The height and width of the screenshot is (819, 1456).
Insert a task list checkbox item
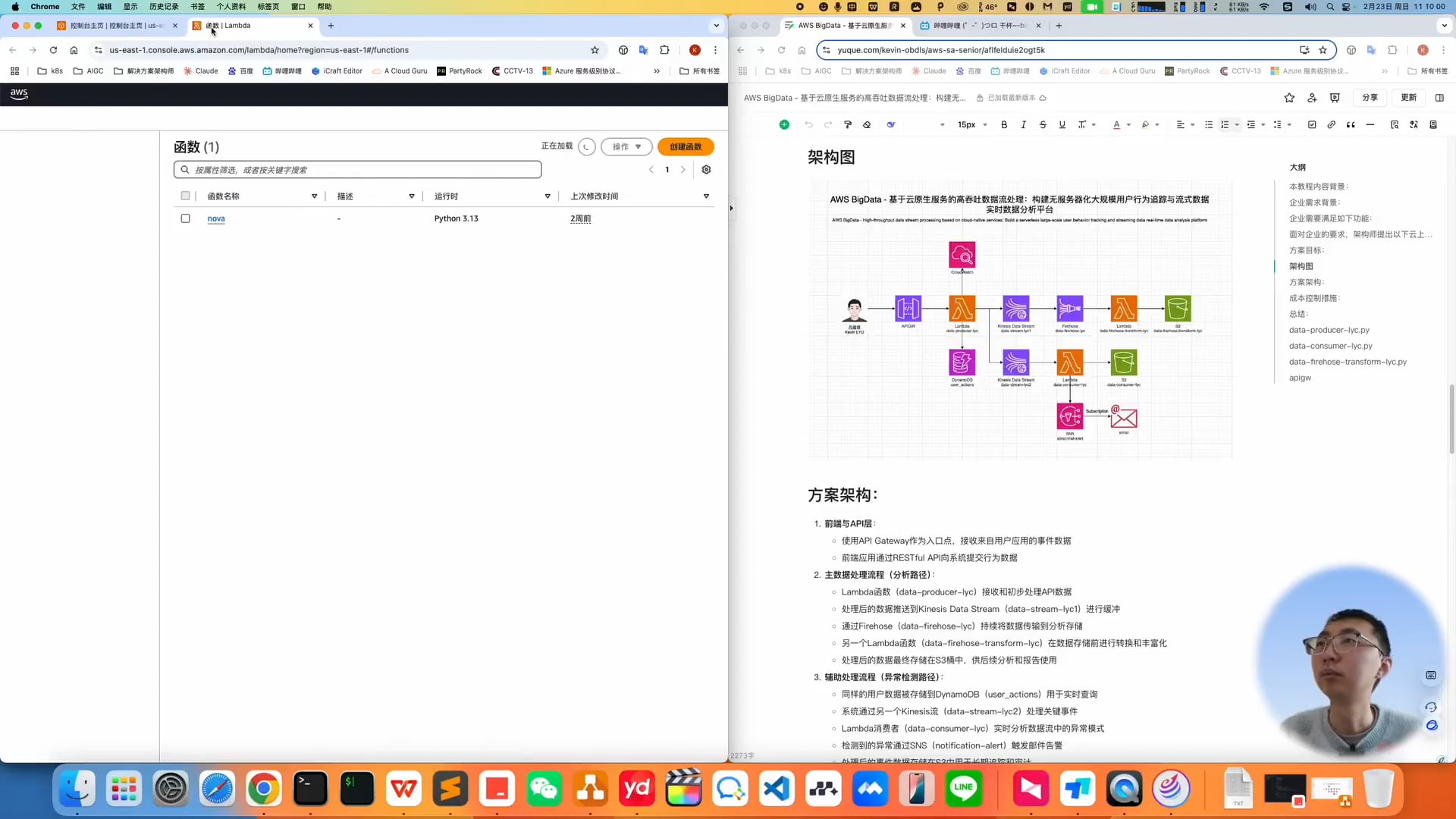click(1311, 124)
